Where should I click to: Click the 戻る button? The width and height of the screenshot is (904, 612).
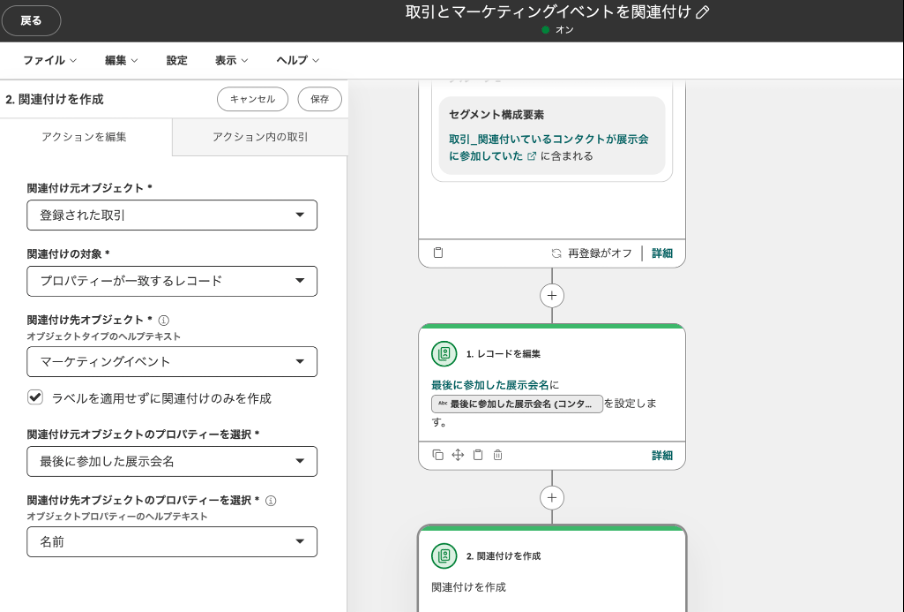click(31, 21)
